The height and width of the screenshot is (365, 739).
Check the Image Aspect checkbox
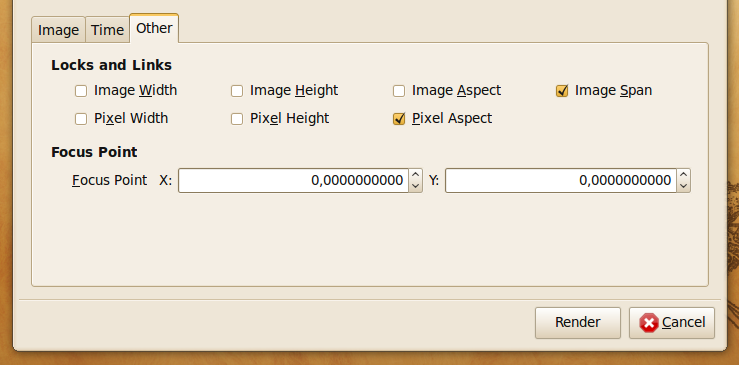(x=399, y=91)
